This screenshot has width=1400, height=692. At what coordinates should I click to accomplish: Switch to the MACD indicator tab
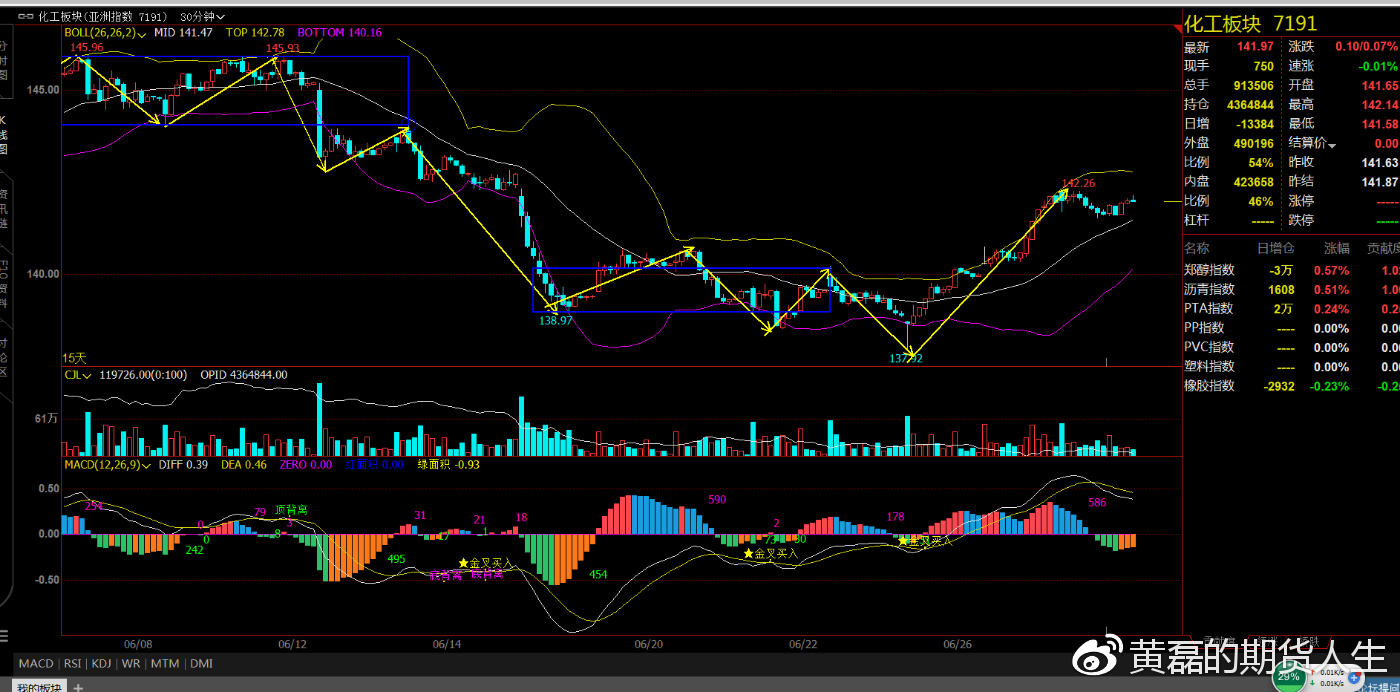pyautogui.click(x=36, y=664)
